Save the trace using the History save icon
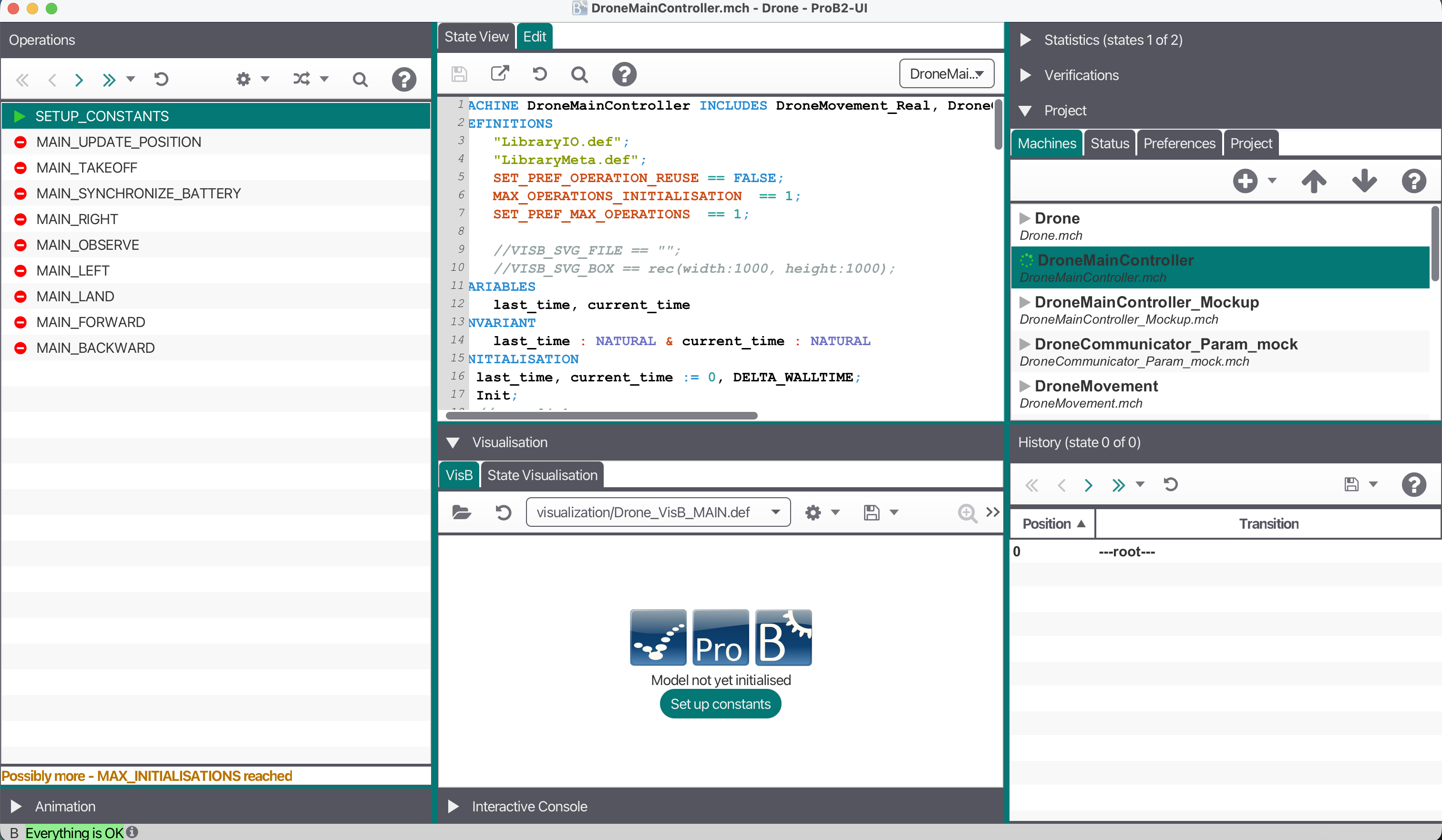Image resolution: width=1442 pixels, height=840 pixels. tap(1350, 485)
